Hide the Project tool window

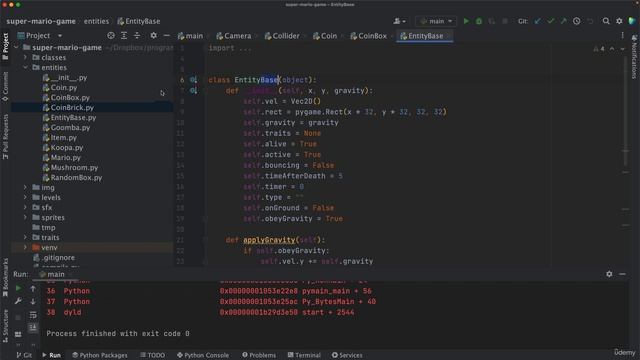click(x=167, y=36)
